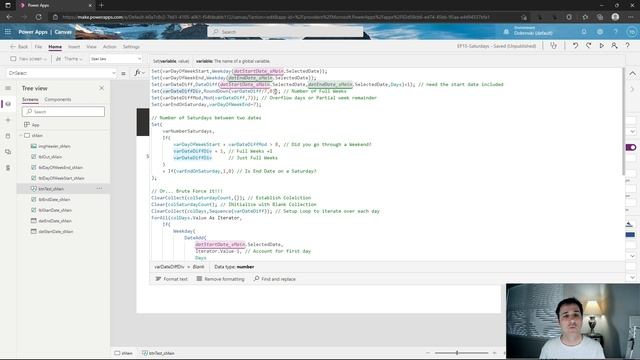
Task: Open more options for btnTest_sMain
Action: click(99, 189)
